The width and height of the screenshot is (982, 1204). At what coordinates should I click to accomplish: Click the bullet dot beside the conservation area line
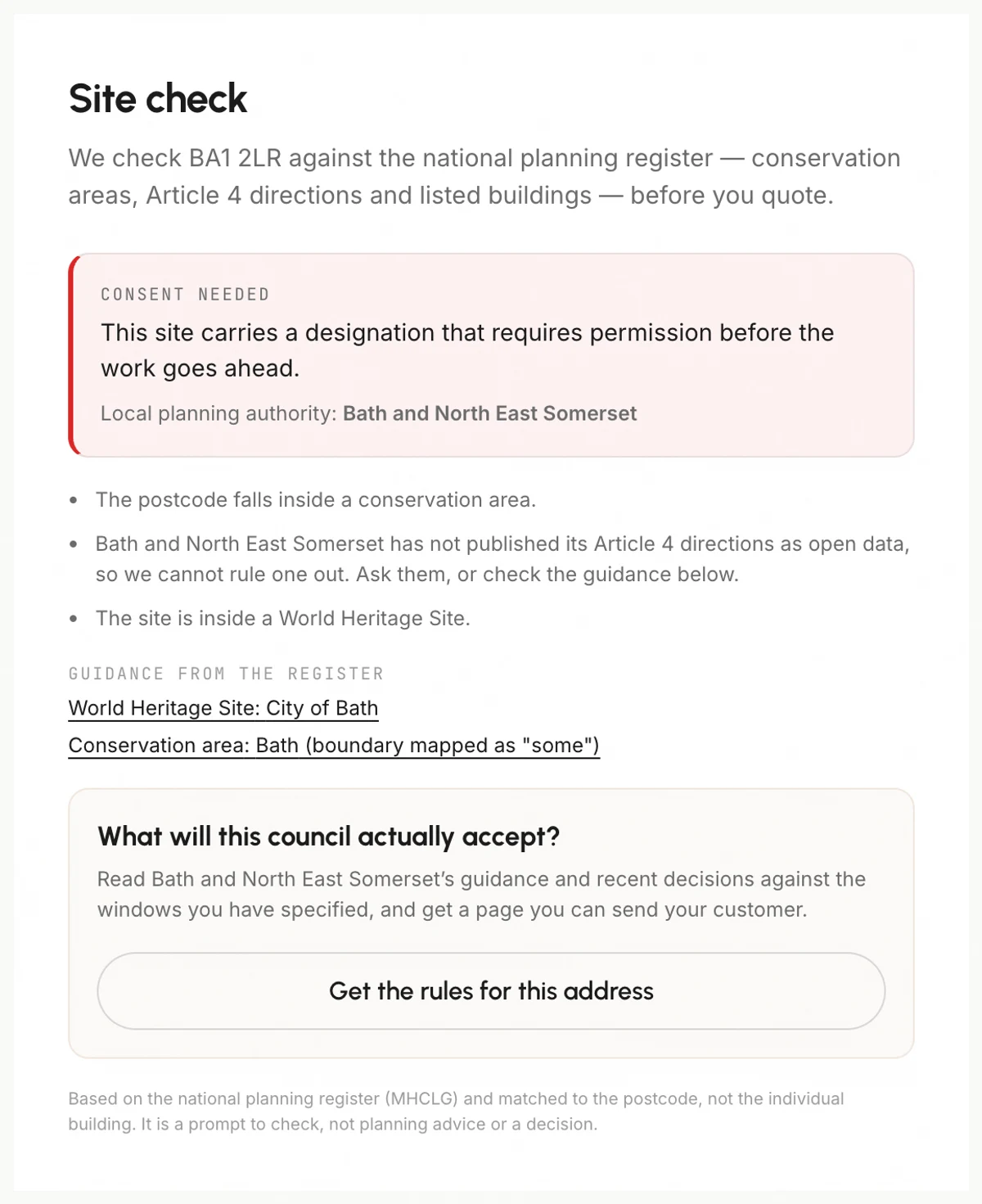point(74,500)
